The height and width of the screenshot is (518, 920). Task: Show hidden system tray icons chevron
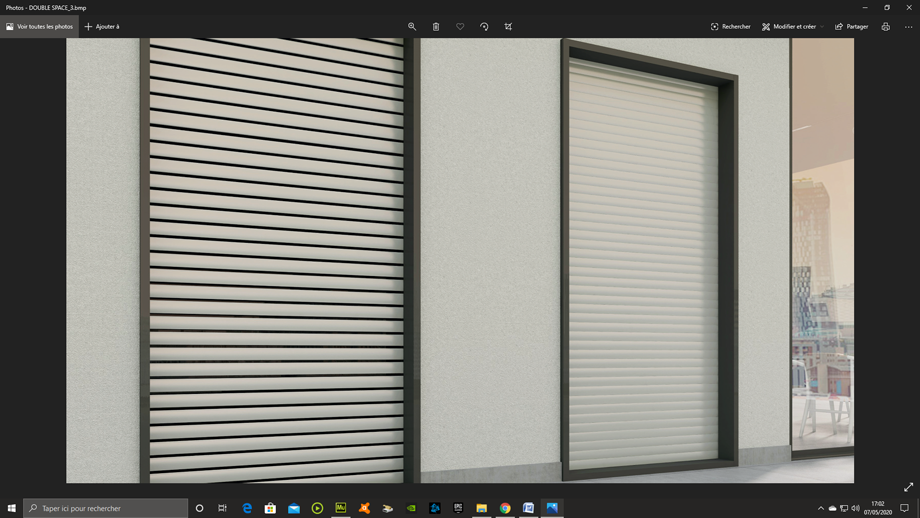tap(821, 508)
